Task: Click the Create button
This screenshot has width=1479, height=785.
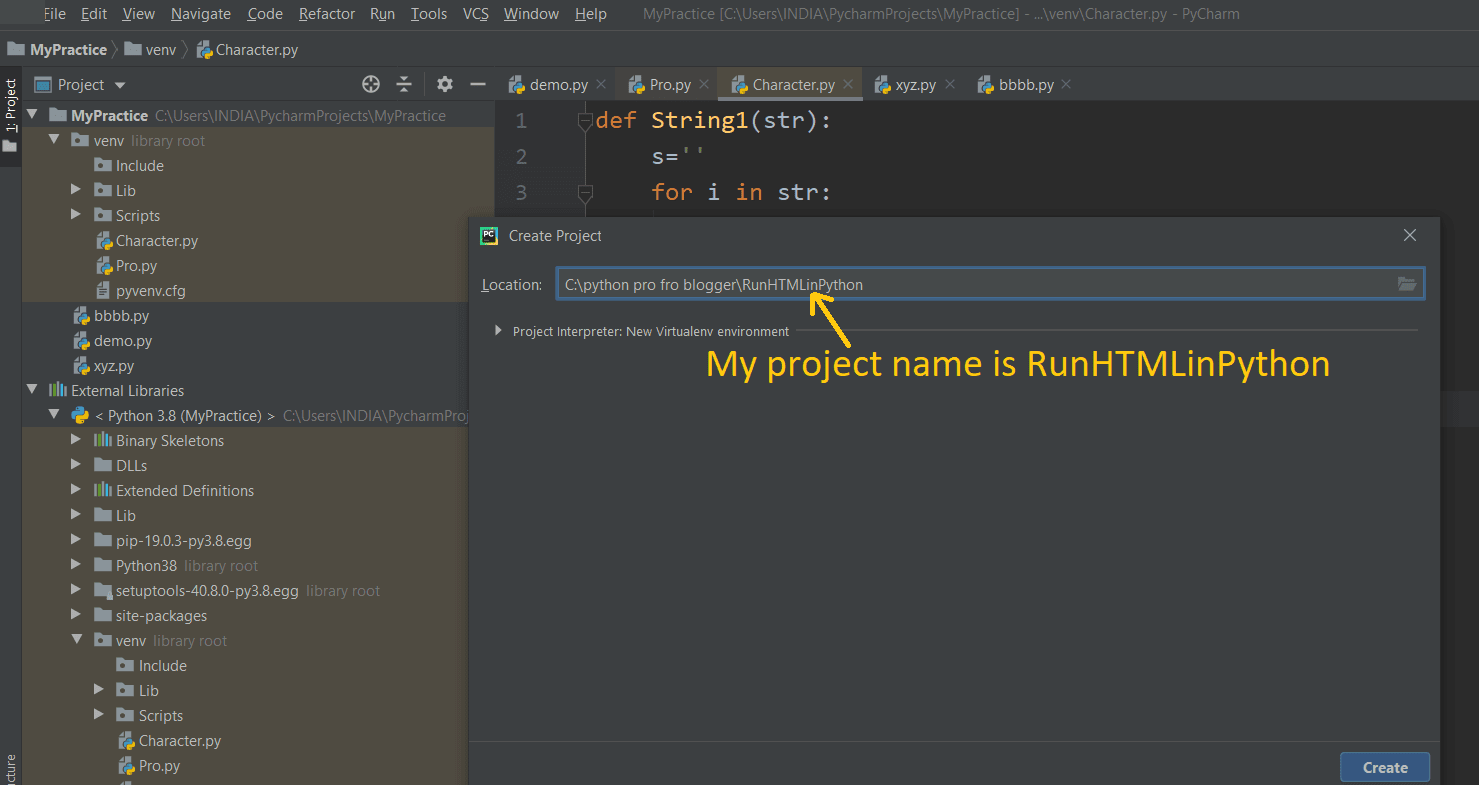Action: tap(1384, 767)
